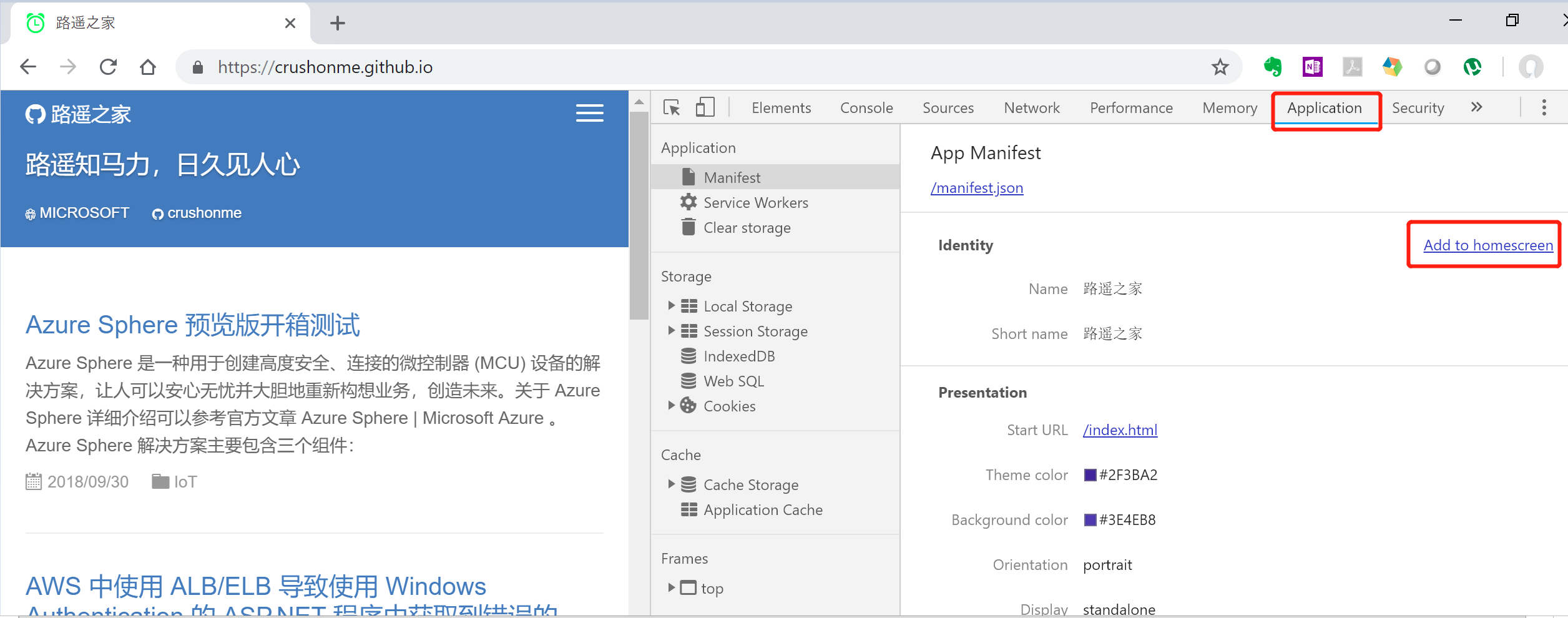Select Clear storage in the sidebar
This screenshot has width=1568, height=618.
775,227
